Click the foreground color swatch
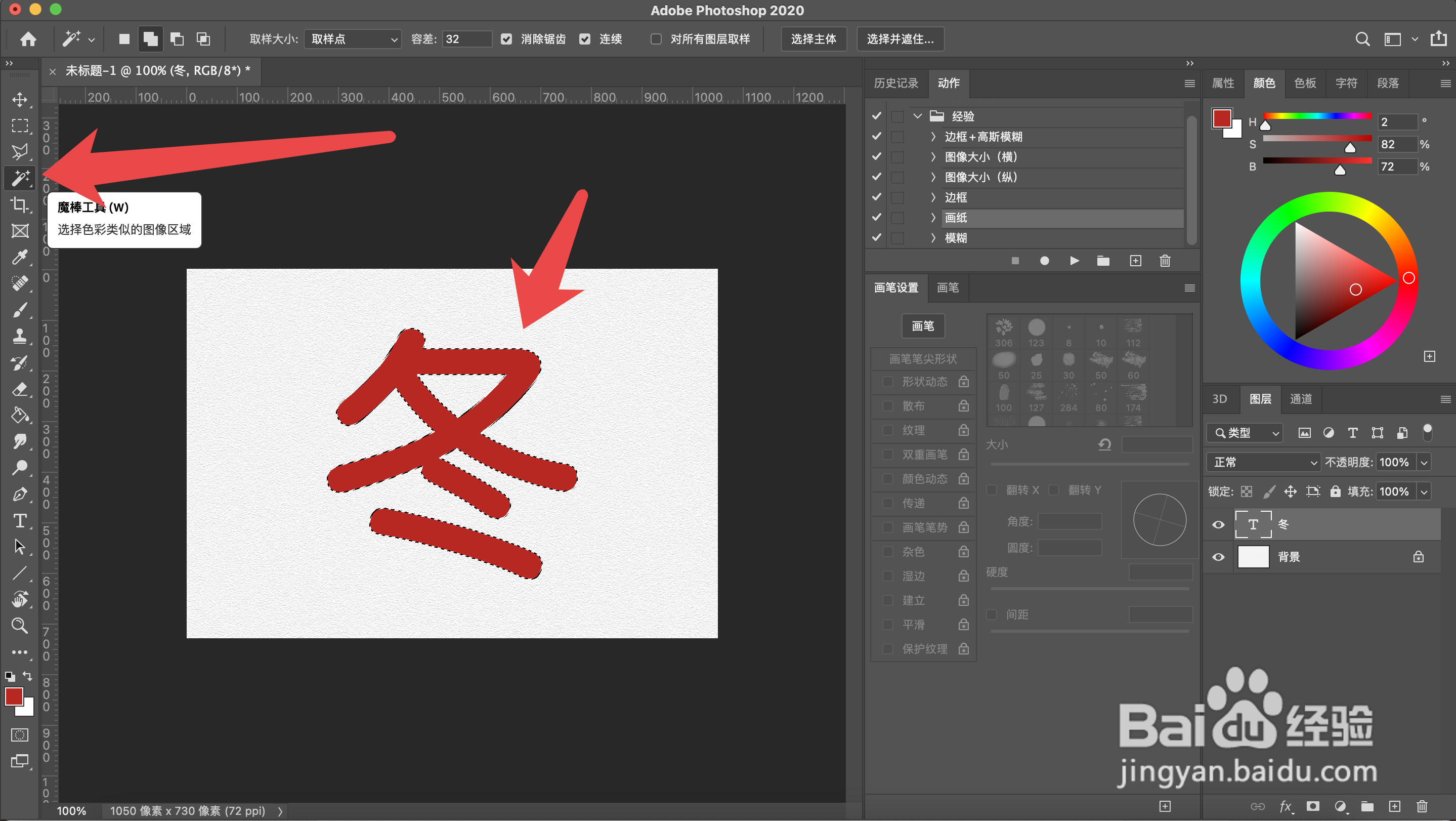The height and width of the screenshot is (821, 1456). click(x=14, y=697)
